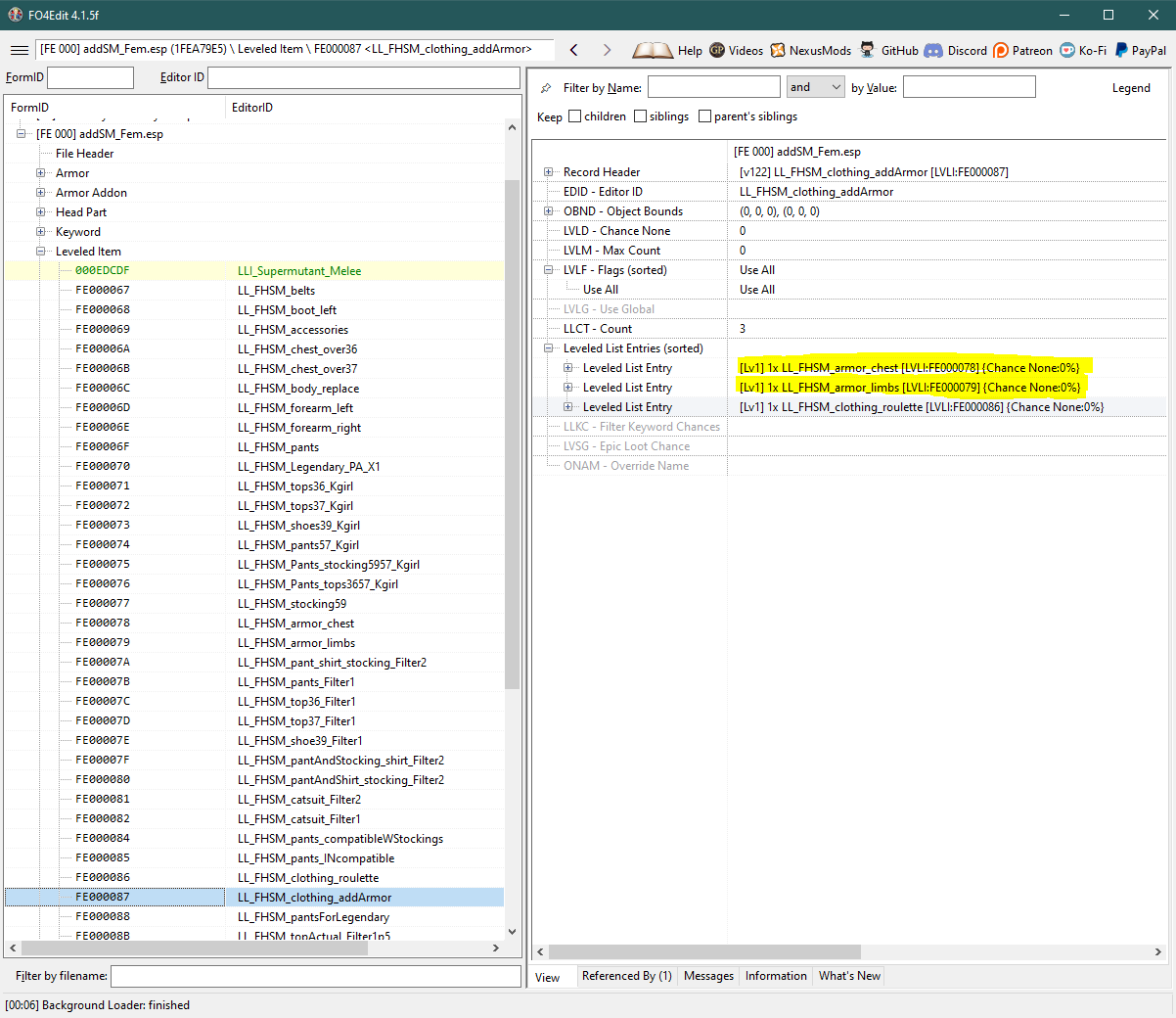Collapse the LVLF - Flags row
This screenshot has width=1176, height=1018.
point(549,270)
